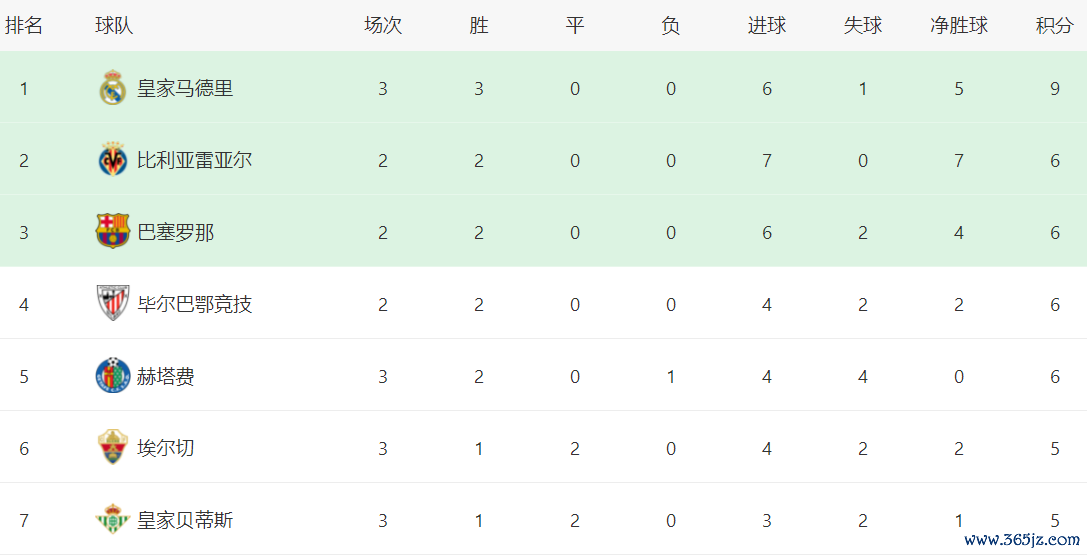1087x555 pixels.
Task: Click the 排名 column header
Action: [x=24, y=26]
